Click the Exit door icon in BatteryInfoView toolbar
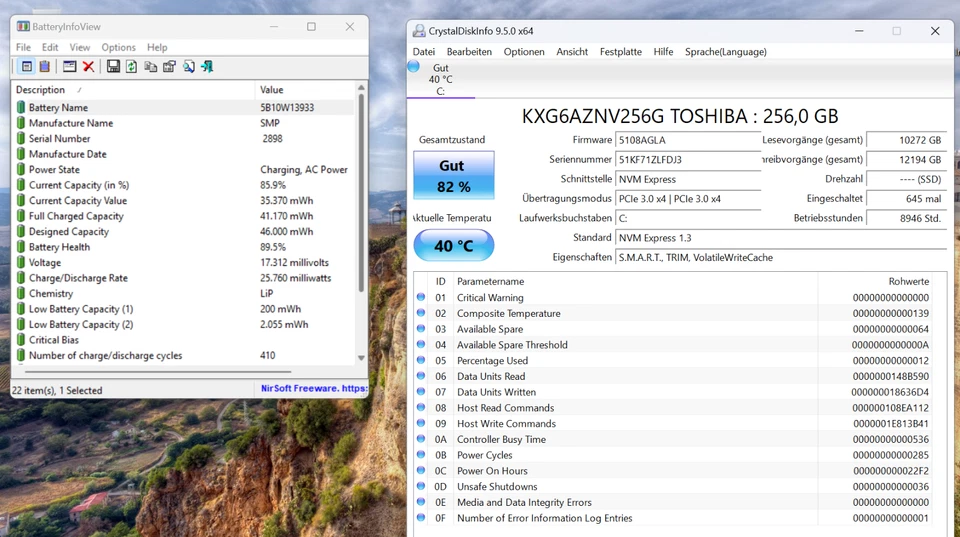 pyautogui.click(x=207, y=67)
